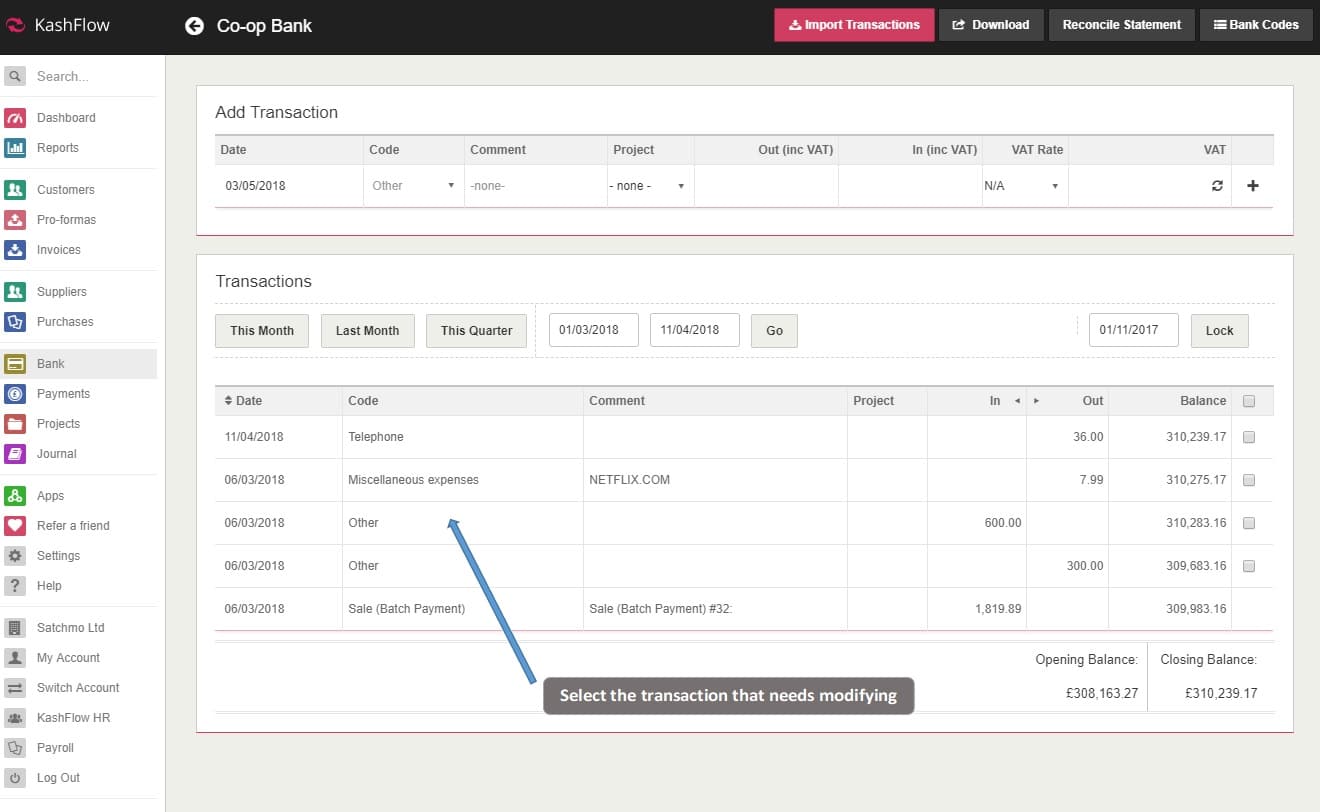
Task: Toggle the select-all checkbox in table header
Action: click(1248, 401)
